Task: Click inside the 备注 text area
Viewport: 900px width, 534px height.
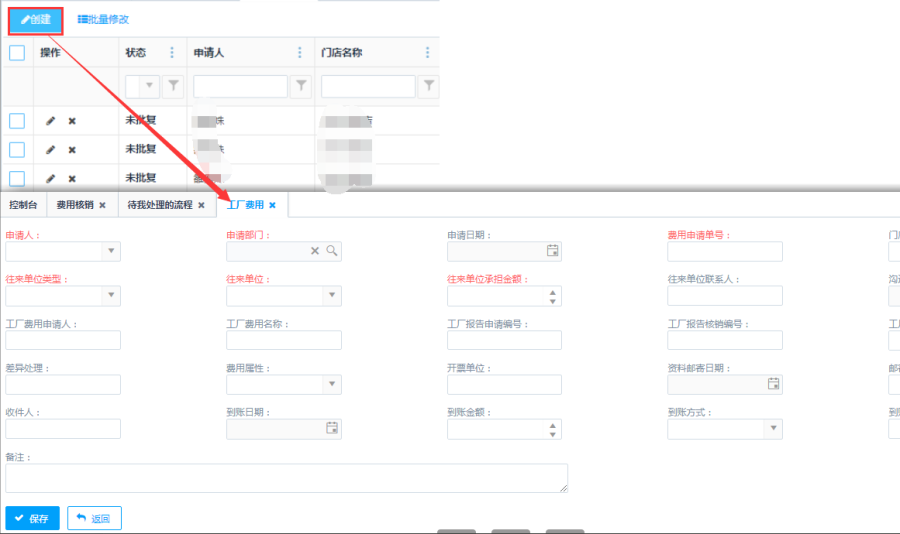Action: pos(286,478)
